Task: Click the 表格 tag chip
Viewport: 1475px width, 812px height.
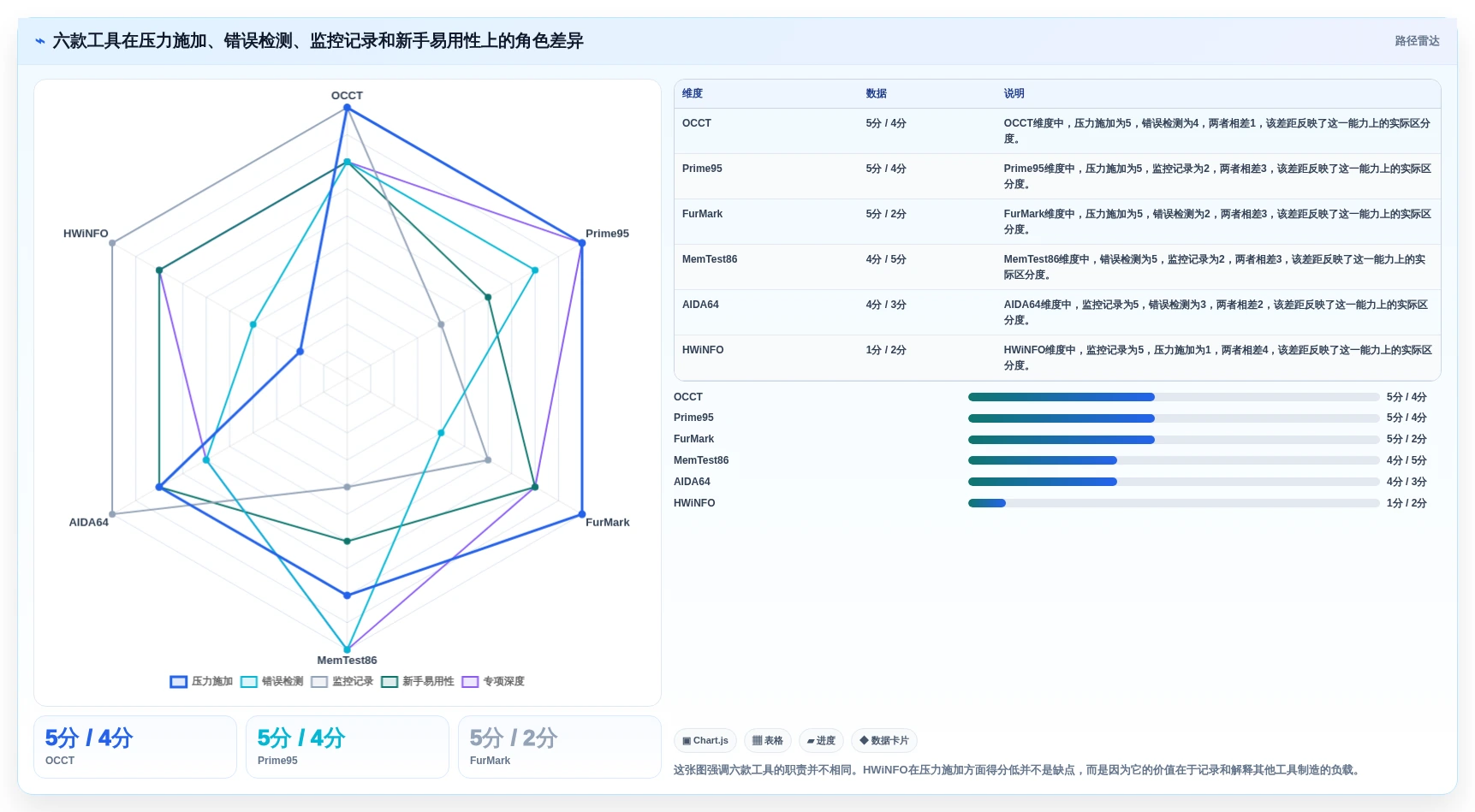Action: (x=768, y=741)
